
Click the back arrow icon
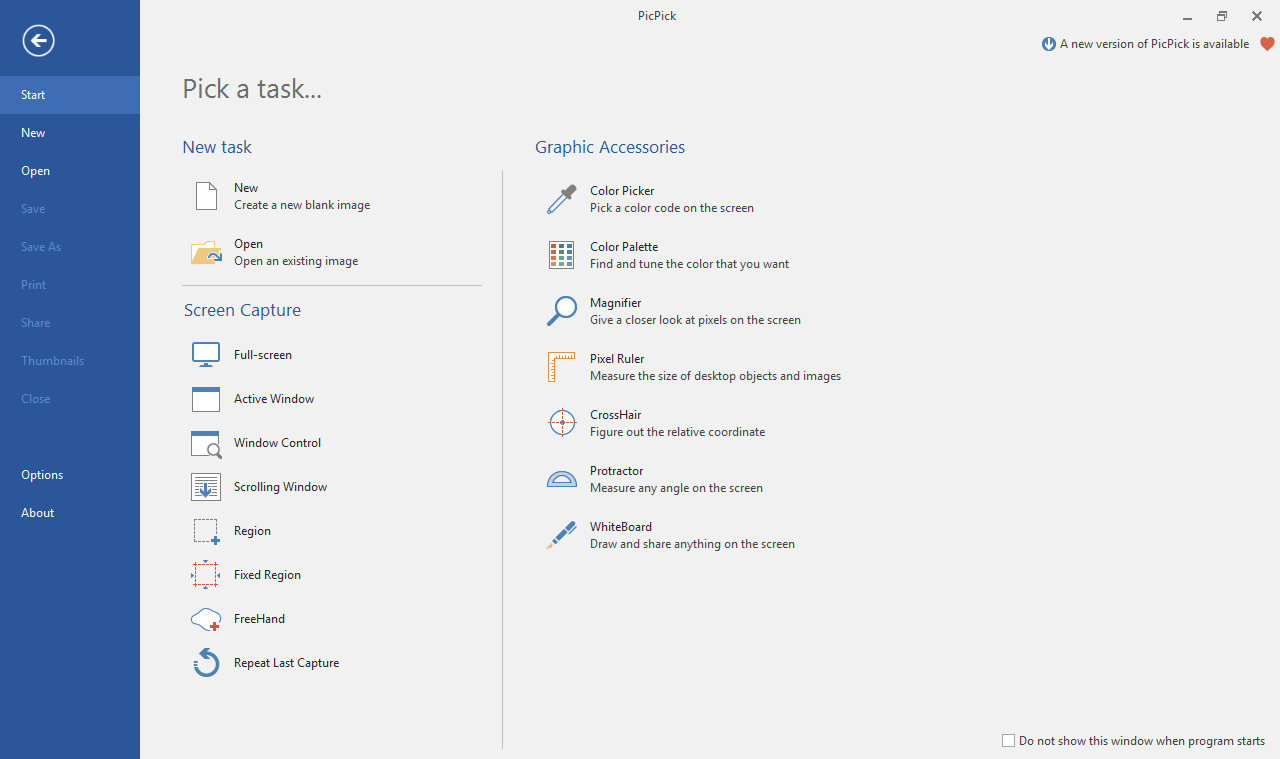tap(39, 41)
